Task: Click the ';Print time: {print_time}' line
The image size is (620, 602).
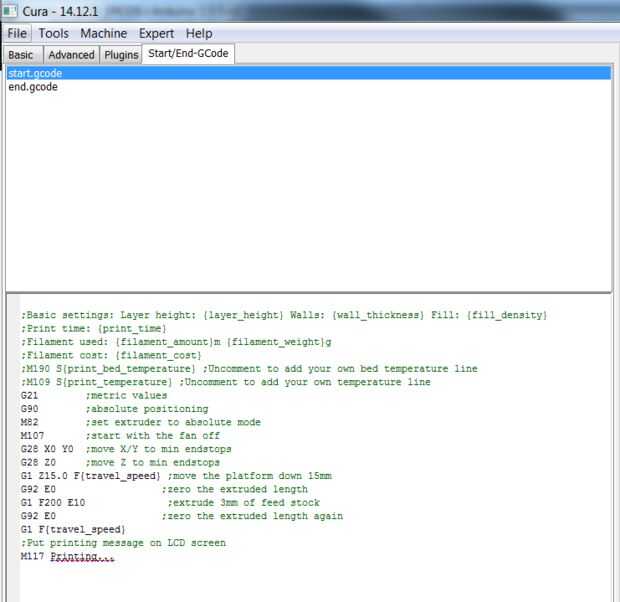Action: pos(94,329)
